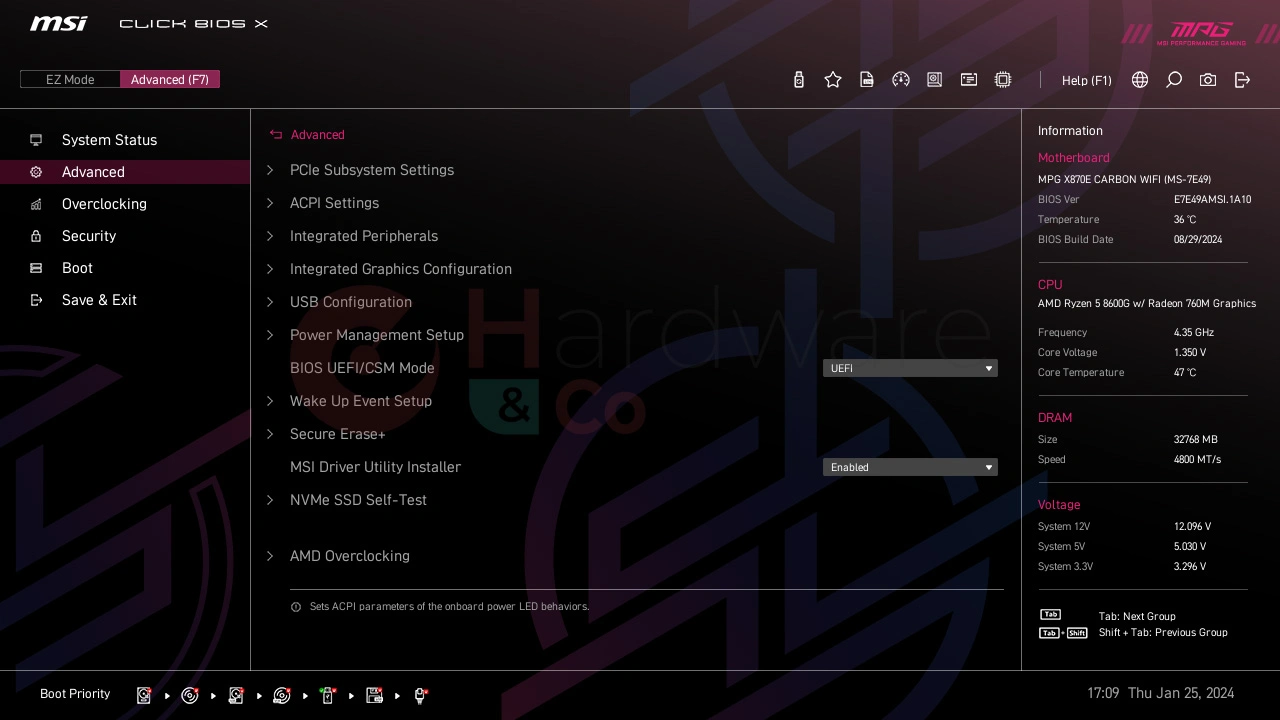
Task: Take a screenshot with the camera icon
Action: 1208,80
